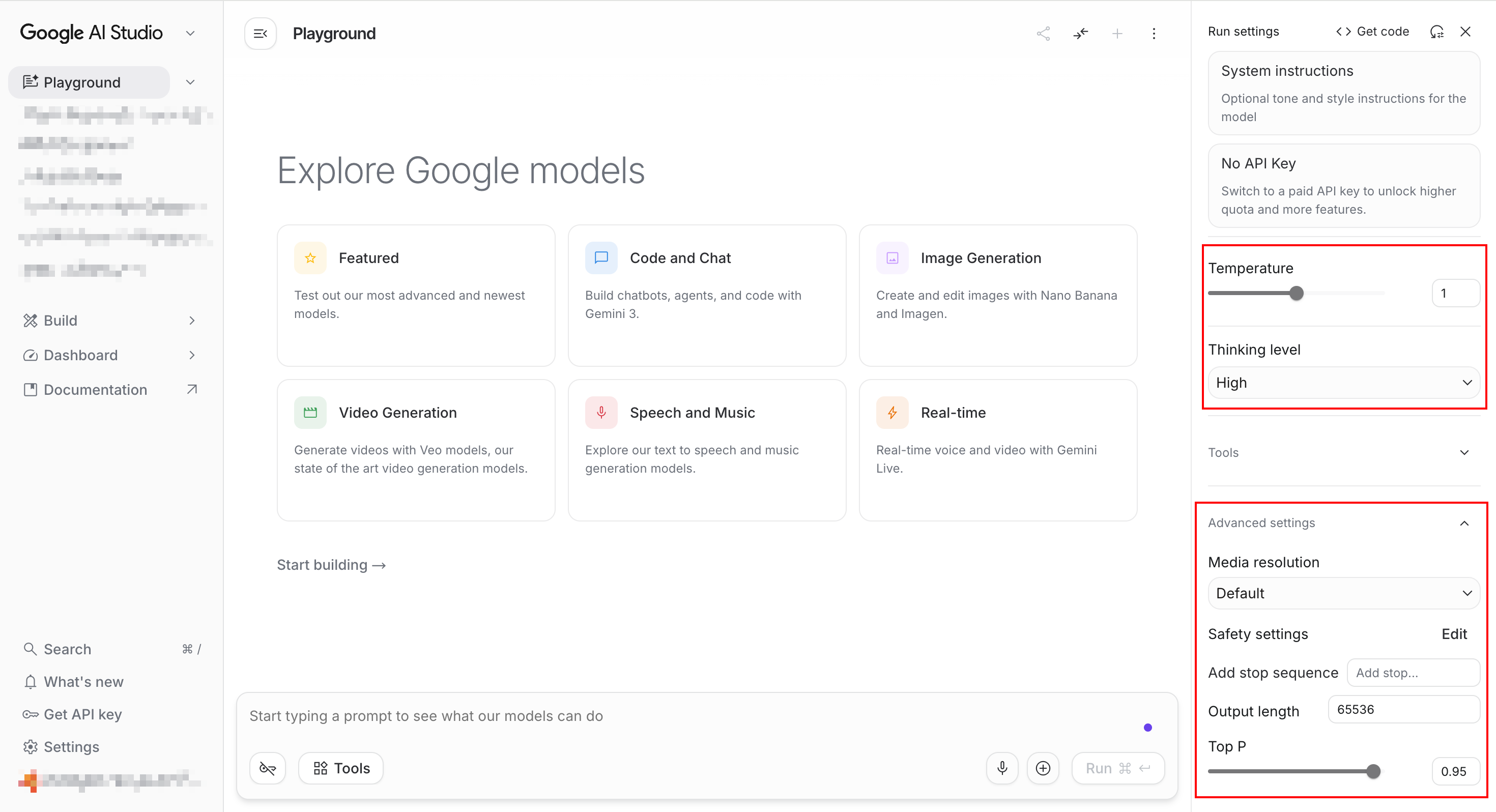1496x812 pixels.
Task: Click the Get API key icon
Action: (30, 714)
